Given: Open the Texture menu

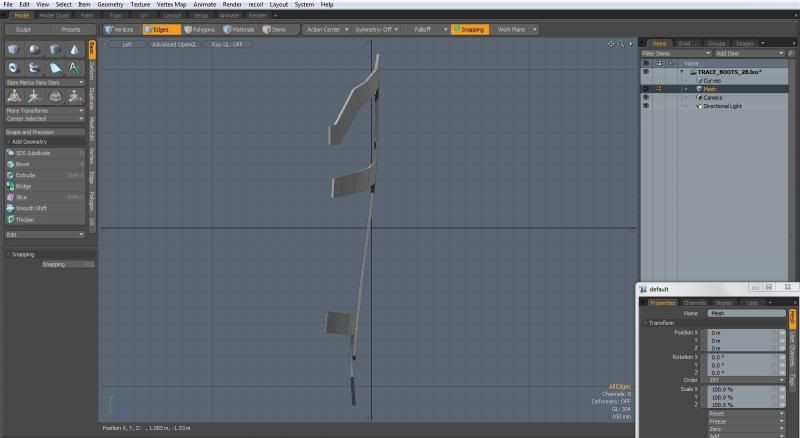Looking at the screenshot, I should coord(140,5).
